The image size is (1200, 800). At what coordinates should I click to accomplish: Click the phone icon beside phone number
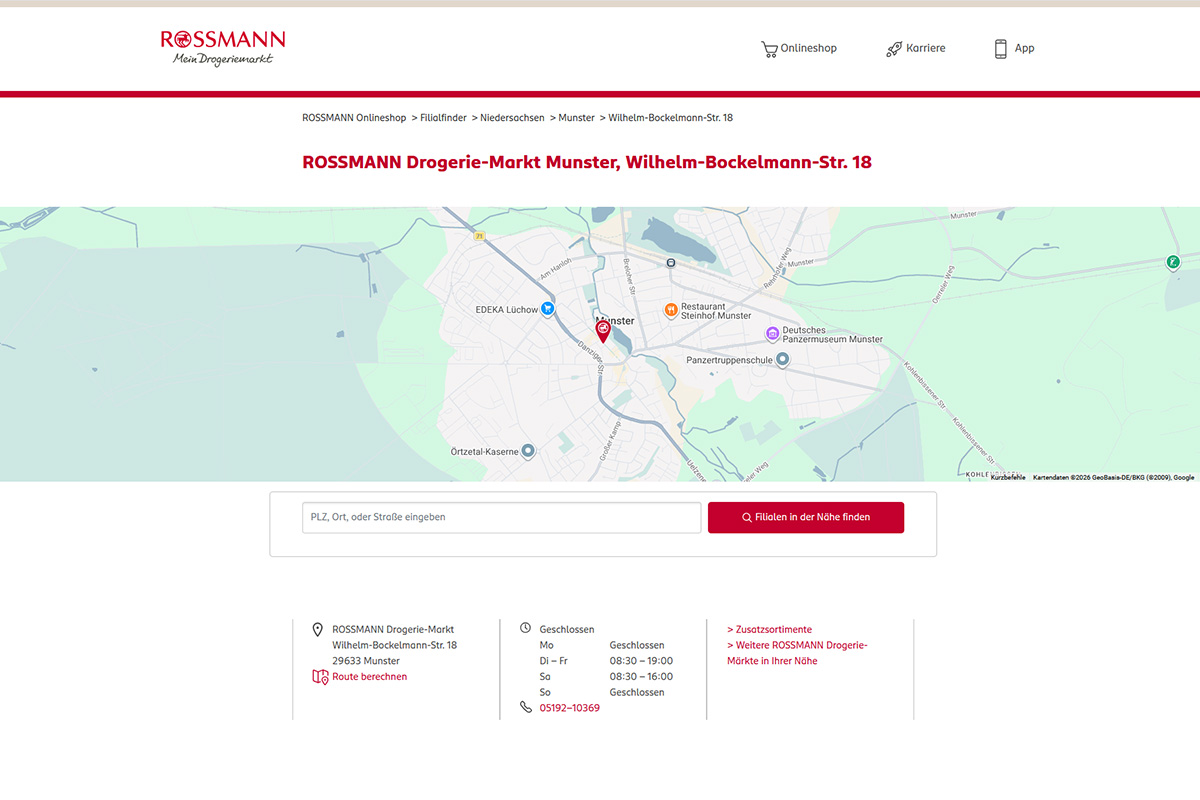coord(526,707)
